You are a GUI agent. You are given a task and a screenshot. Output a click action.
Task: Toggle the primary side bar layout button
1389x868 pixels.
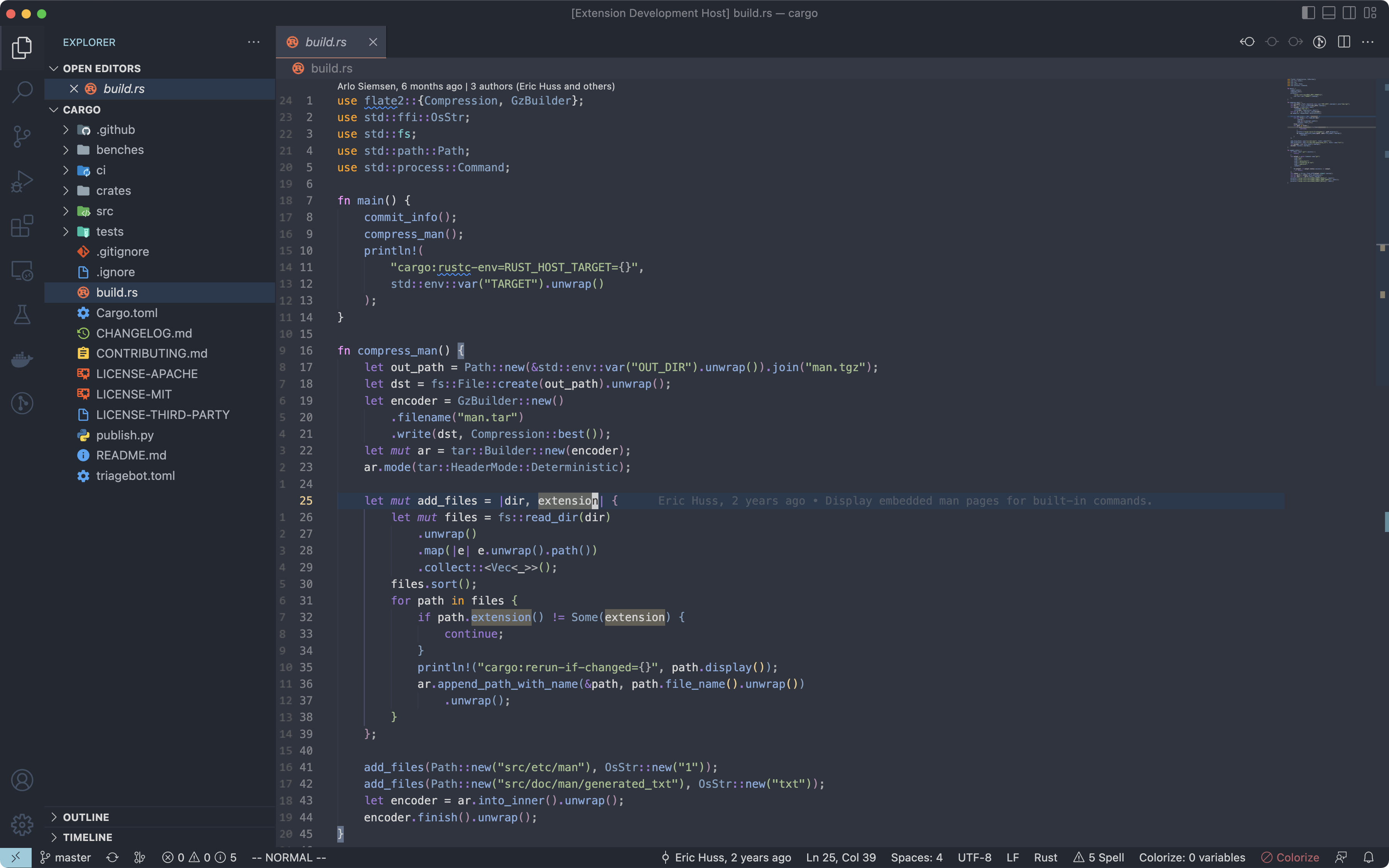tap(1308, 13)
